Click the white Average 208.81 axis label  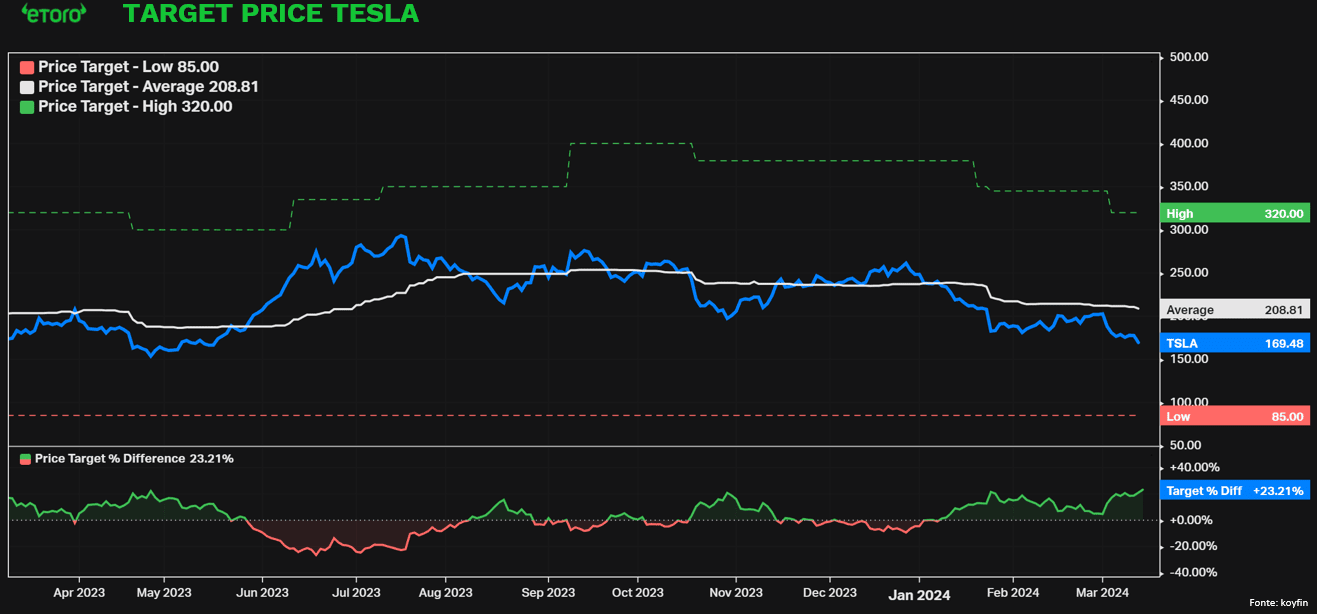pos(1234,310)
